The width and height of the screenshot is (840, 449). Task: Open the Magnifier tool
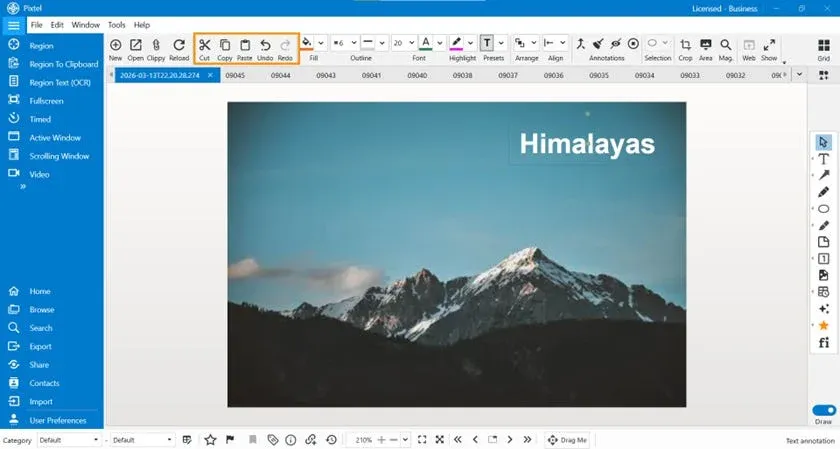pyautogui.click(x=726, y=44)
